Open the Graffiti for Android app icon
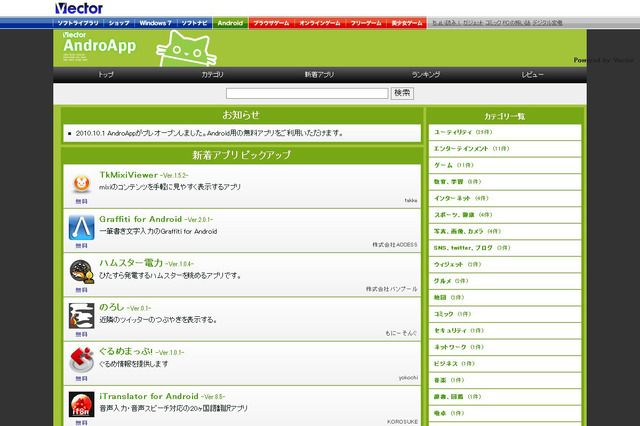Image resolution: width=640 pixels, height=426 pixels. 81,227
